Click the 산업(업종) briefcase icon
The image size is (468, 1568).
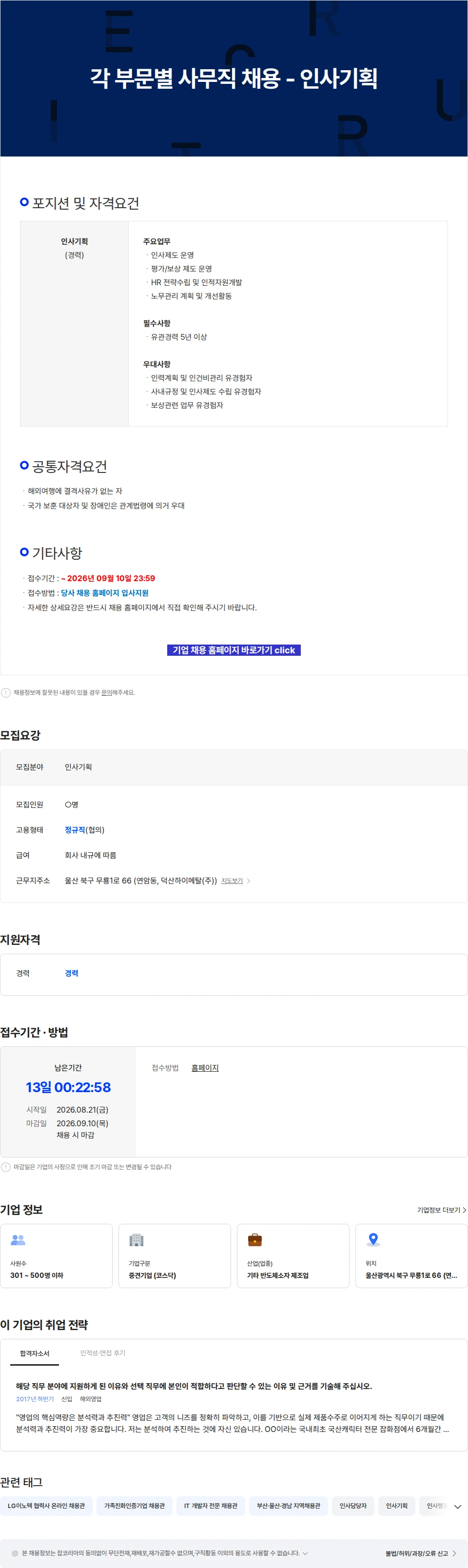tap(254, 1239)
